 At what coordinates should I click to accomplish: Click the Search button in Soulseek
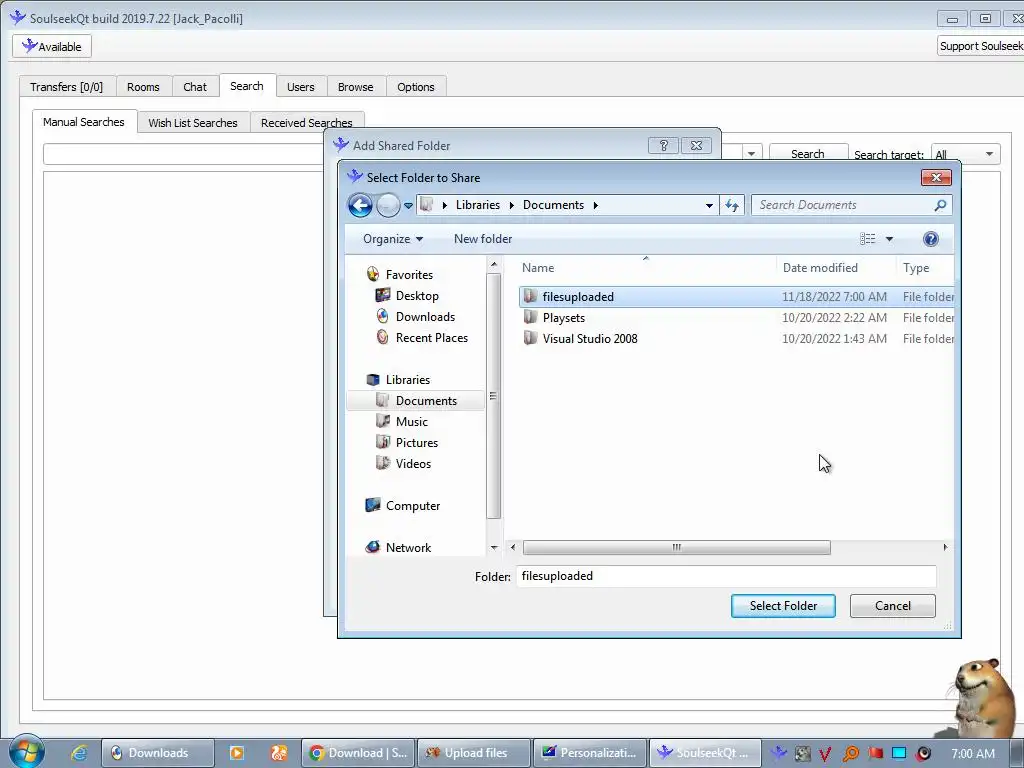pos(808,154)
